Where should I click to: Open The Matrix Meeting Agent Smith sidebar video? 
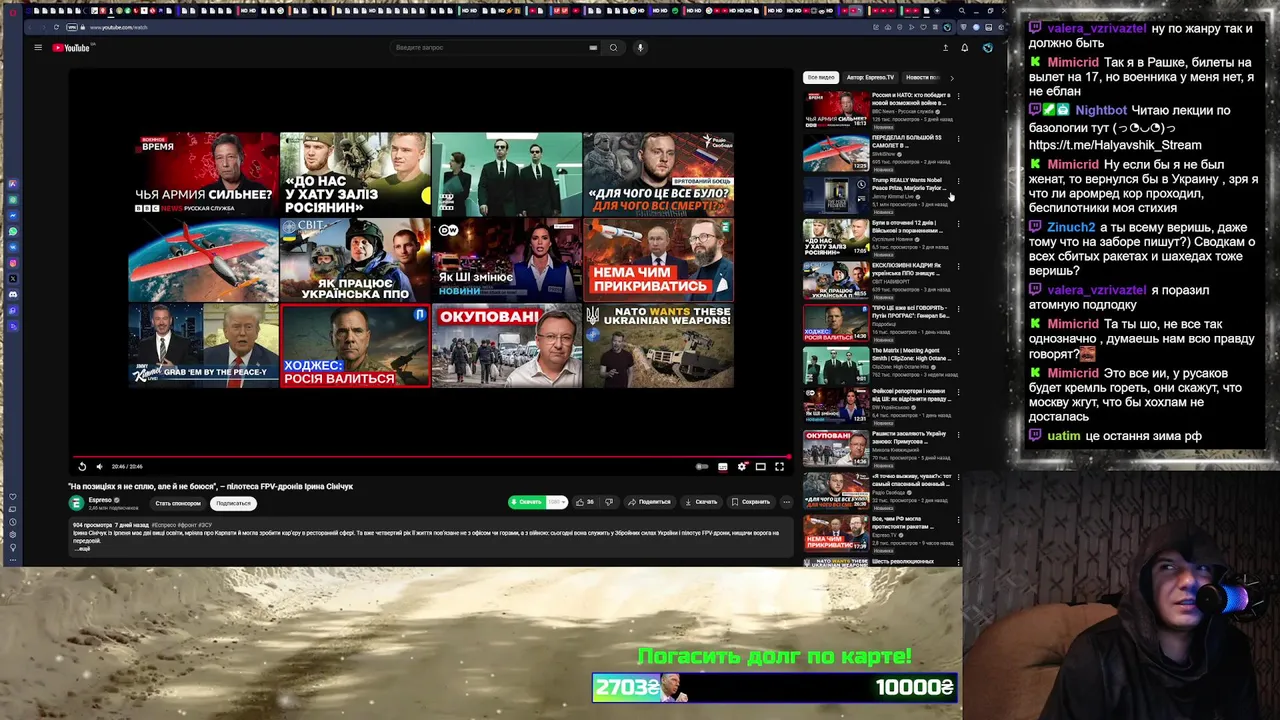[836, 366]
